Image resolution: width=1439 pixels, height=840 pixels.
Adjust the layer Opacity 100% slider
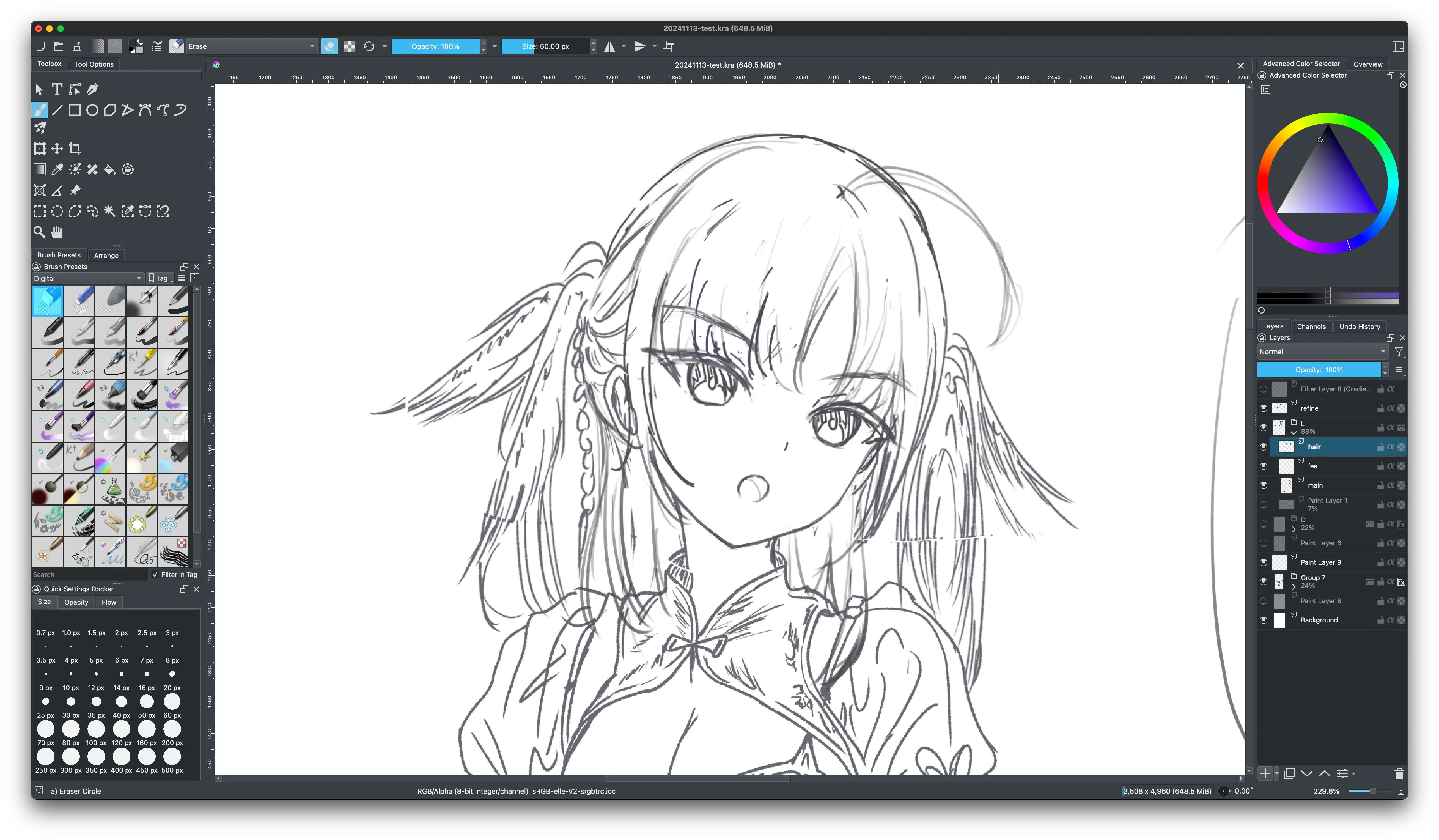[1319, 370]
